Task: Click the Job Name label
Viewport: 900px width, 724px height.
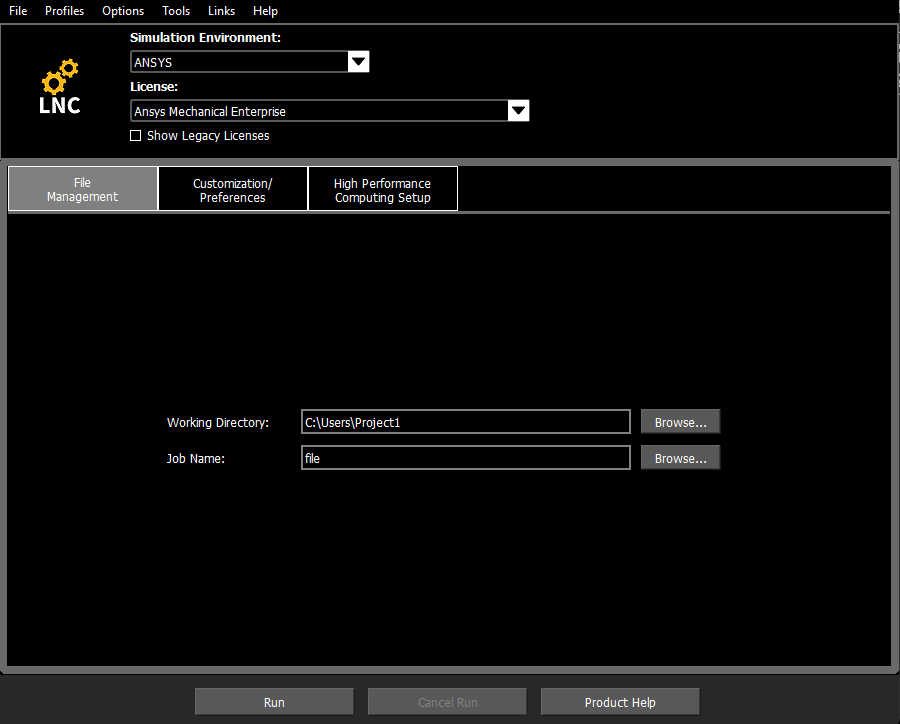Action: click(196, 458)
